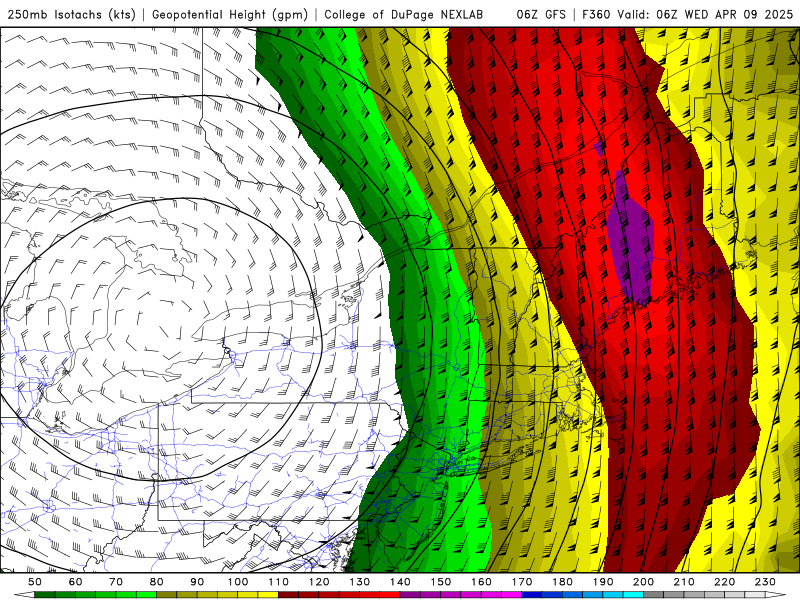Click the '250mb Isotachs (kts)' title text
Screen dimensions: 800x600
(x=71, y=14)
